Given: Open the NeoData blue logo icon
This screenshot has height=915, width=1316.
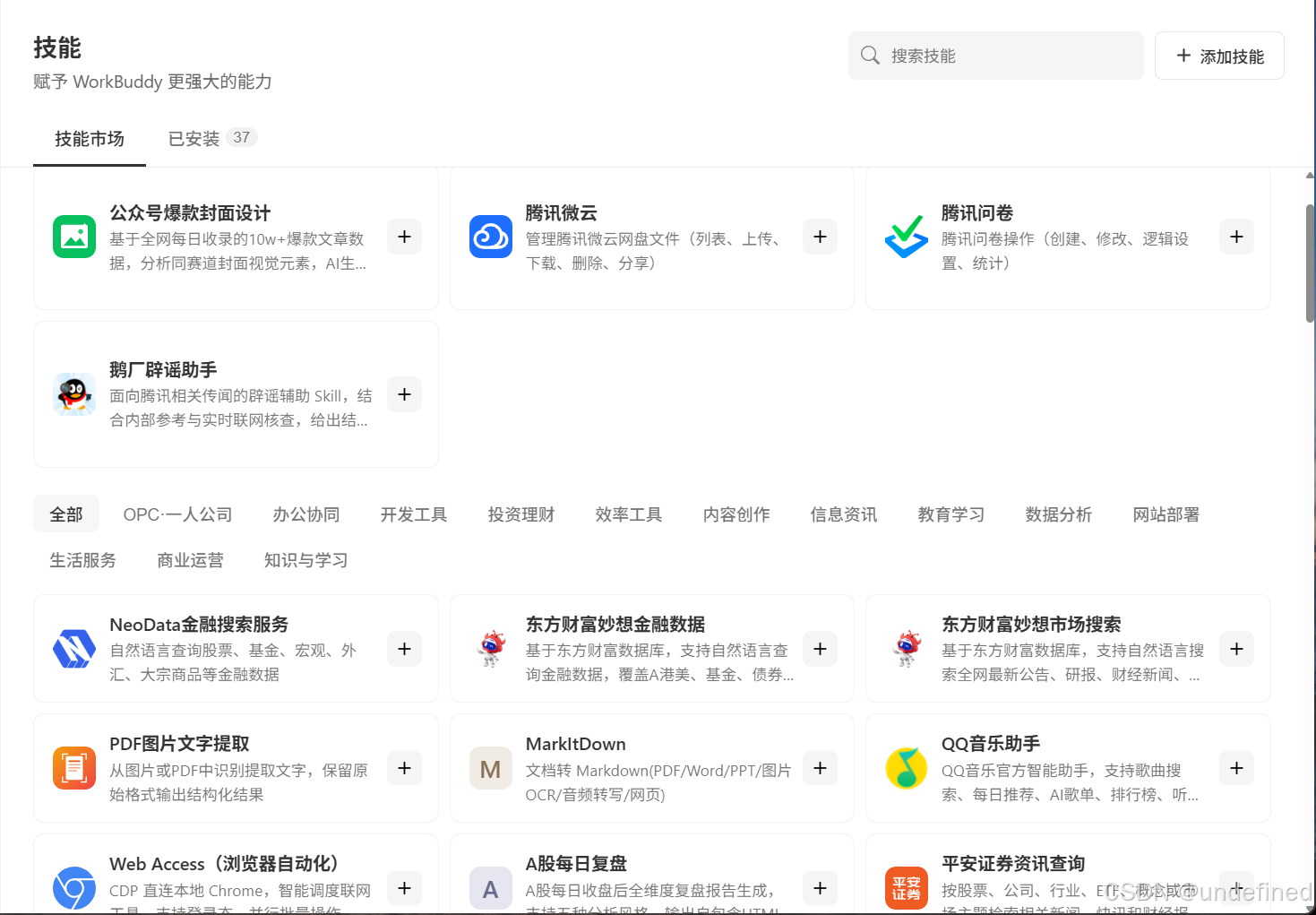Looking at the screenshot, I should 74,649.
